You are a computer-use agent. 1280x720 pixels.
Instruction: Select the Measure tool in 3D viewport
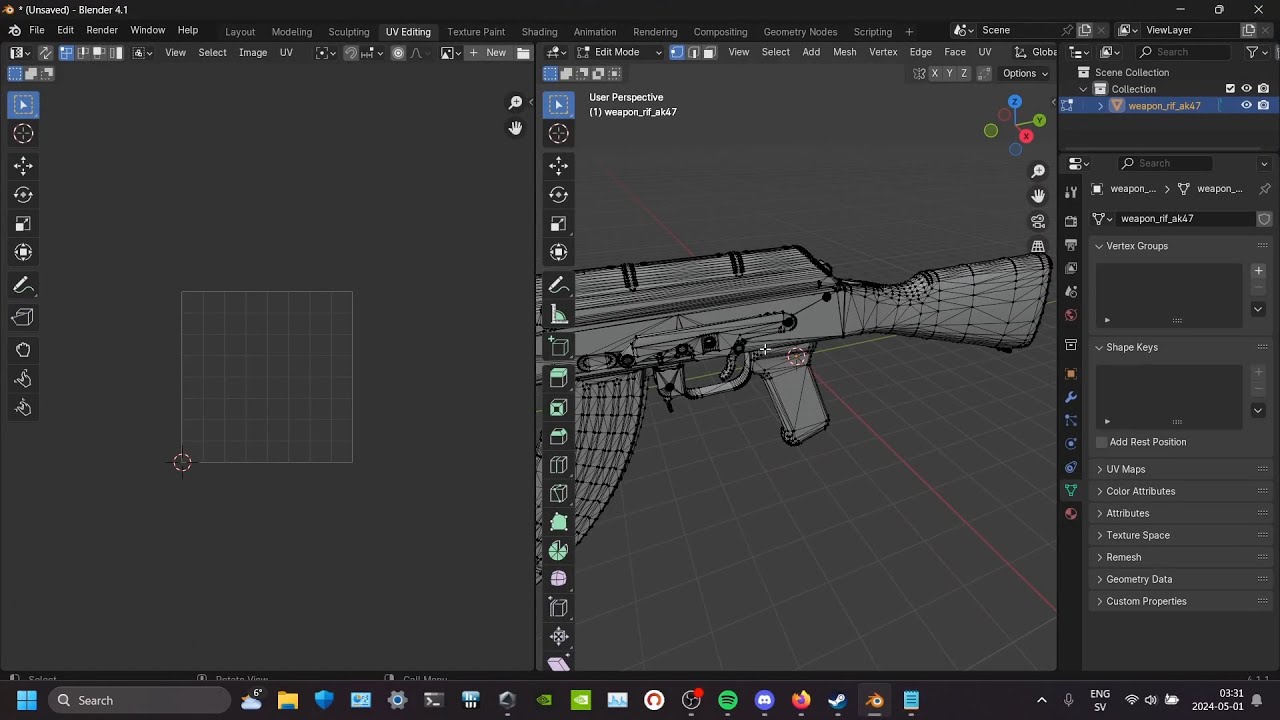559,315
